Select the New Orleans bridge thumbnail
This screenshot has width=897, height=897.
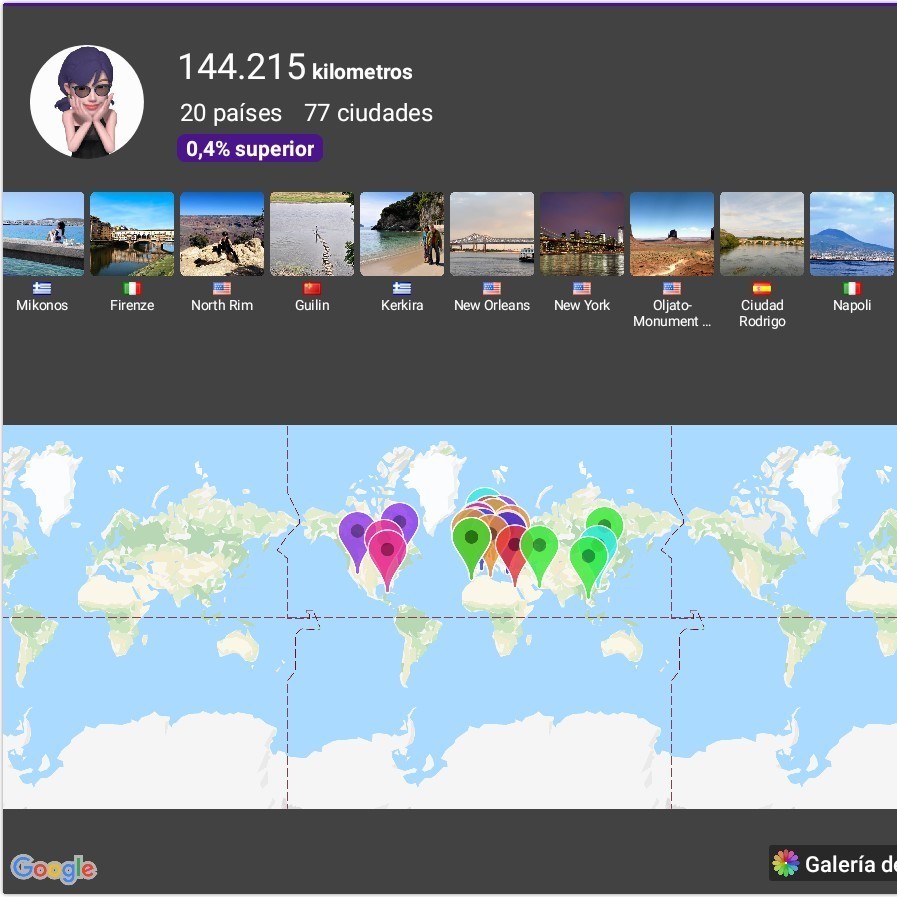pos(492,234)
